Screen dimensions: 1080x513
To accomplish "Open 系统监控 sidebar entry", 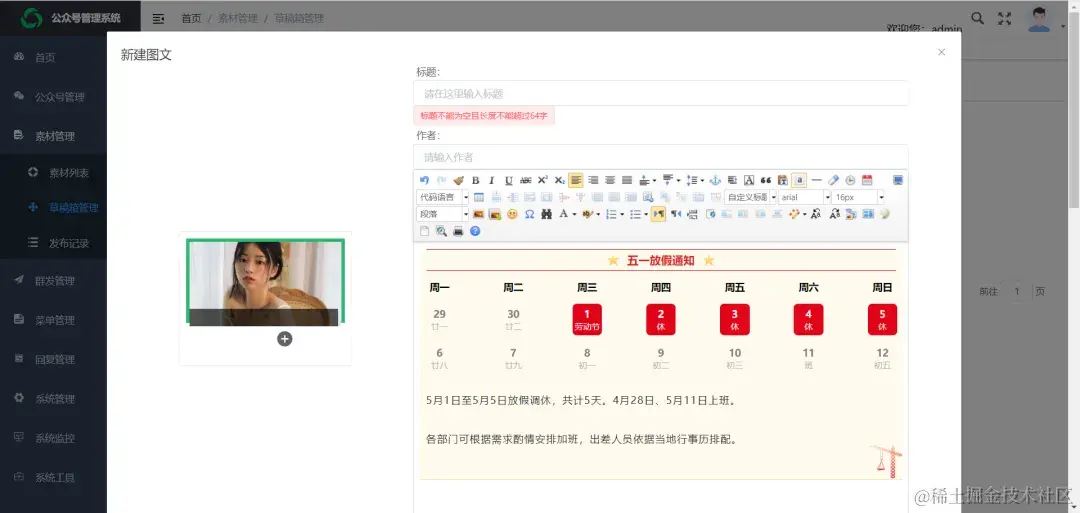I will [x=53, y=437].
